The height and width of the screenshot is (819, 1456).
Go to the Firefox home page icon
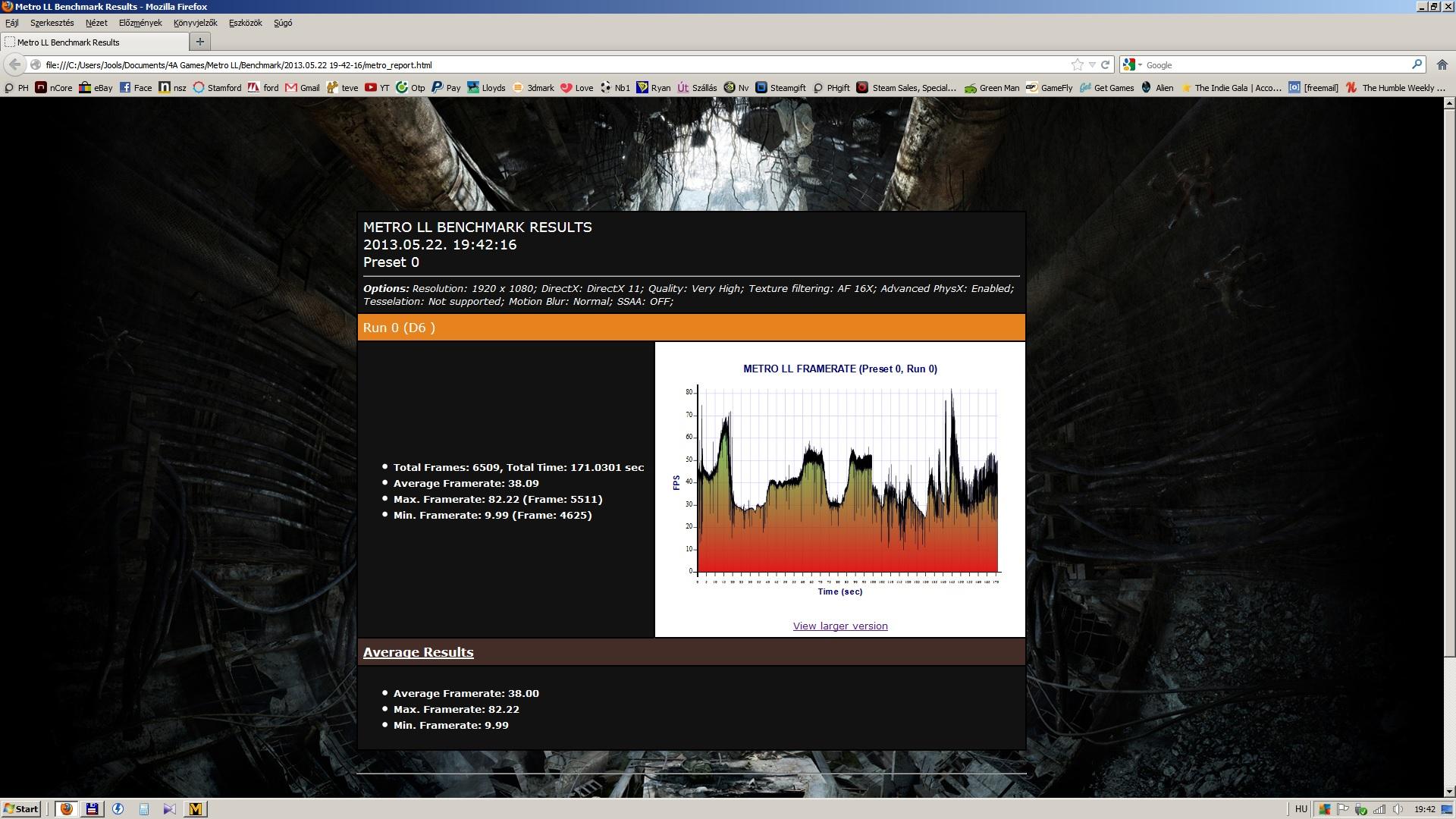(1442, 64)
